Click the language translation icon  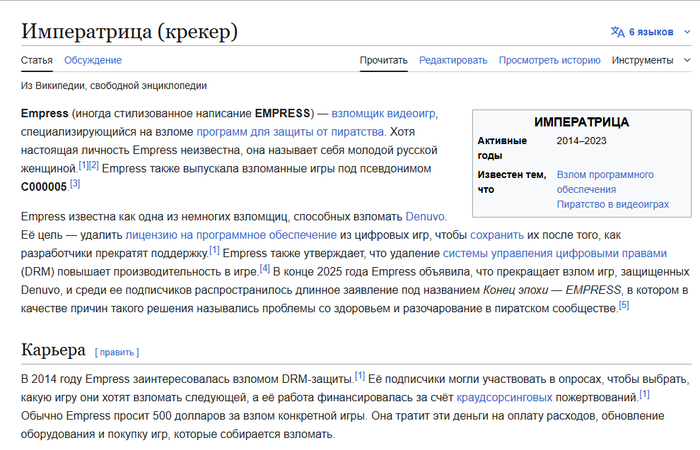click(617, 32)
